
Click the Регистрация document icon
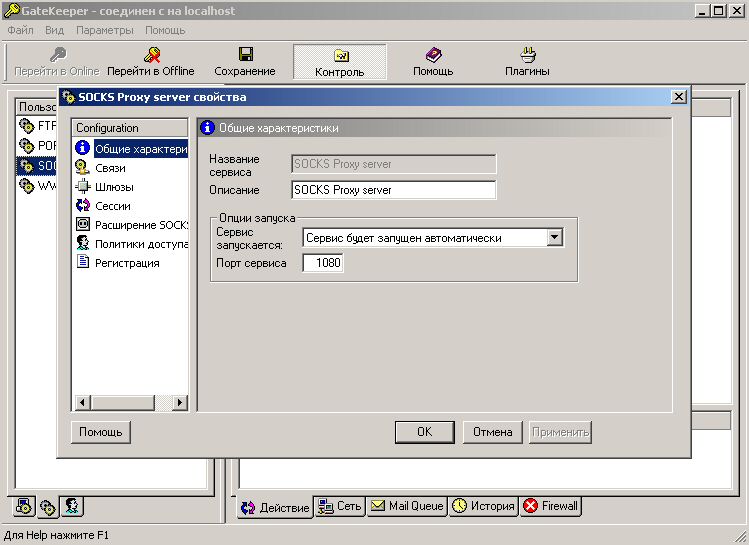click(83, 261)
